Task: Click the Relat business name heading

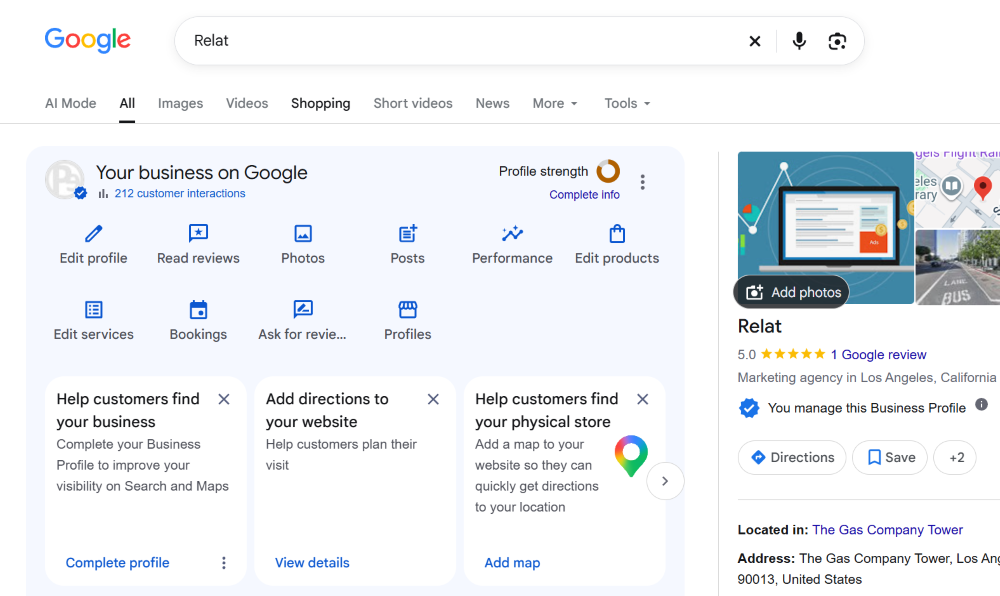Action: [760, 326]
